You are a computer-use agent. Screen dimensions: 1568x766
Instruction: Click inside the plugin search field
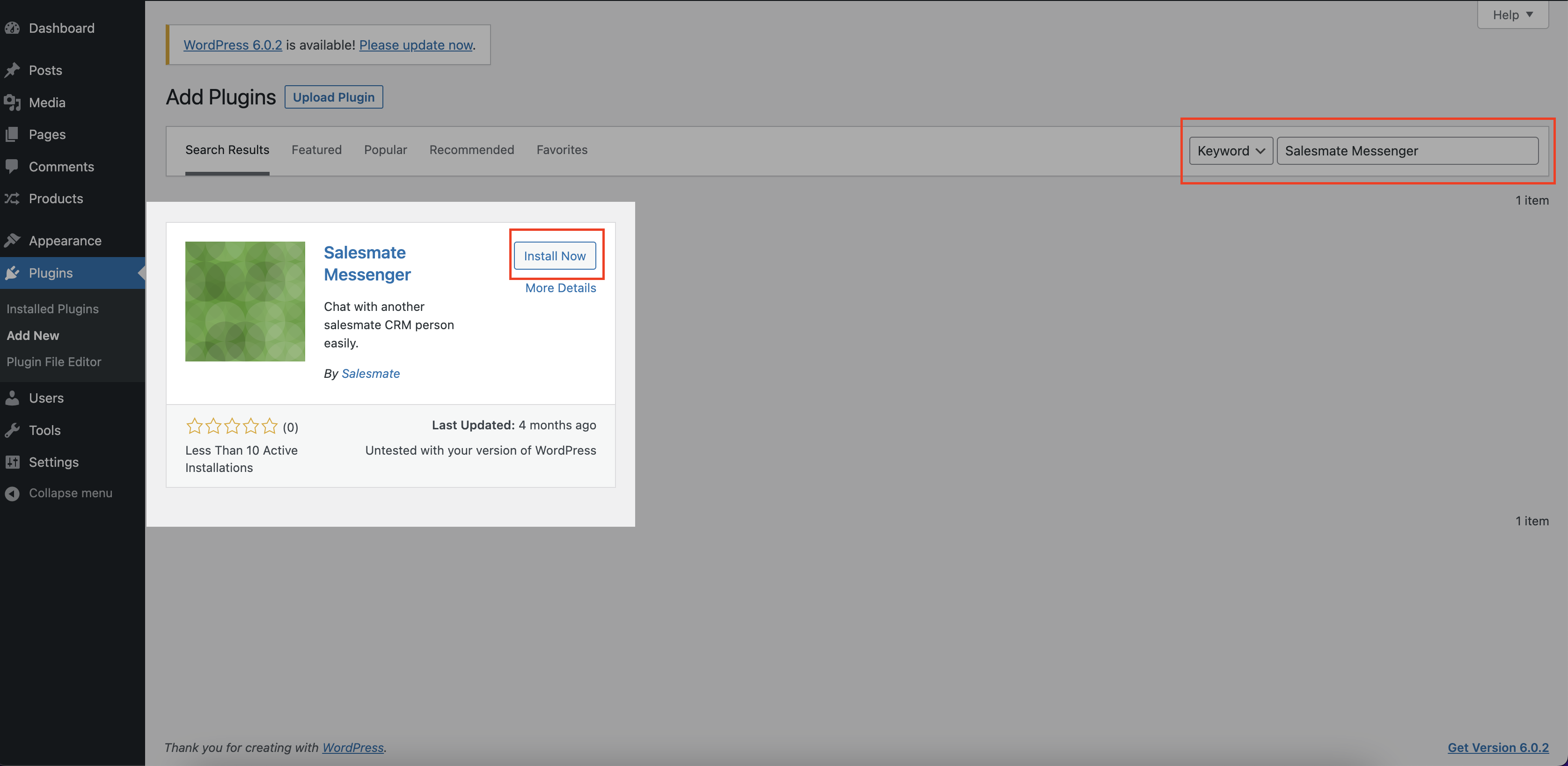point(1407,150)
